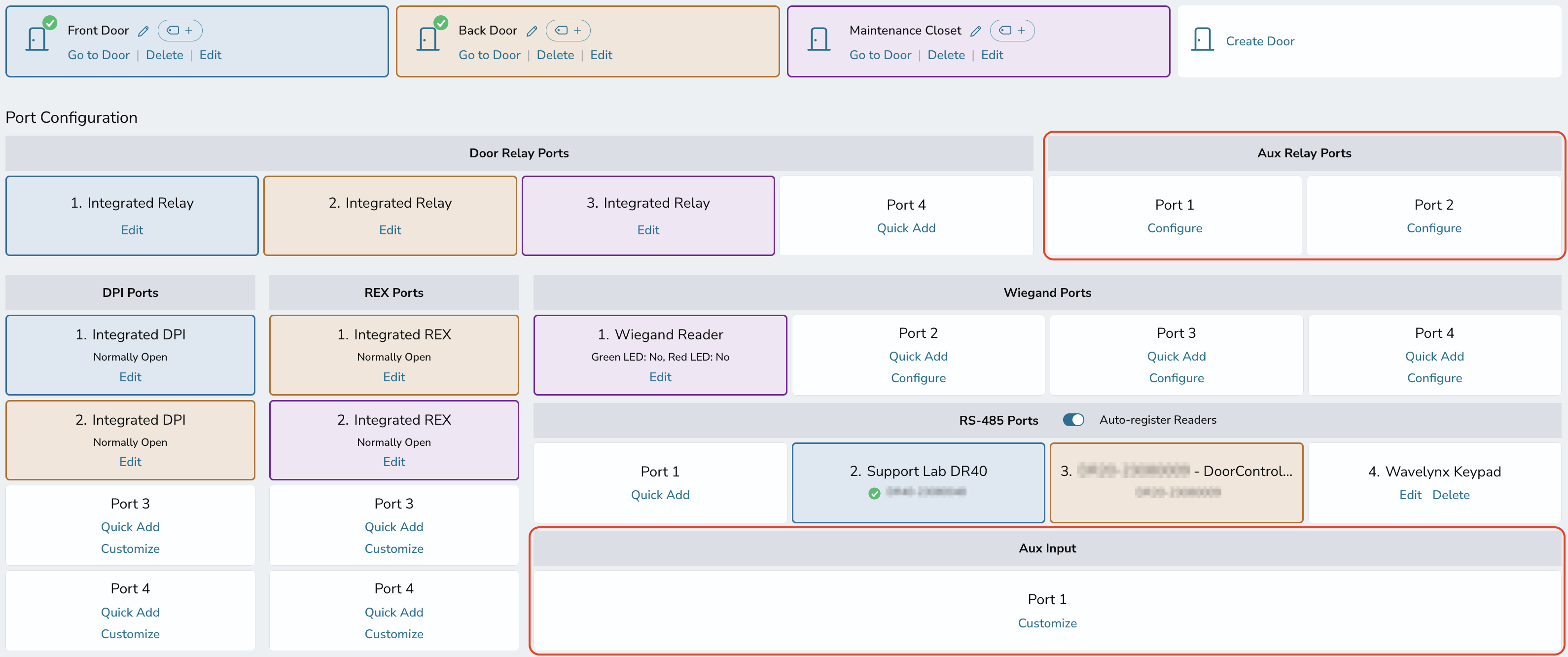Click the Wiegand Ports section header
The width and height of the screenshot is (1568, 657).
click(1047, 293)
